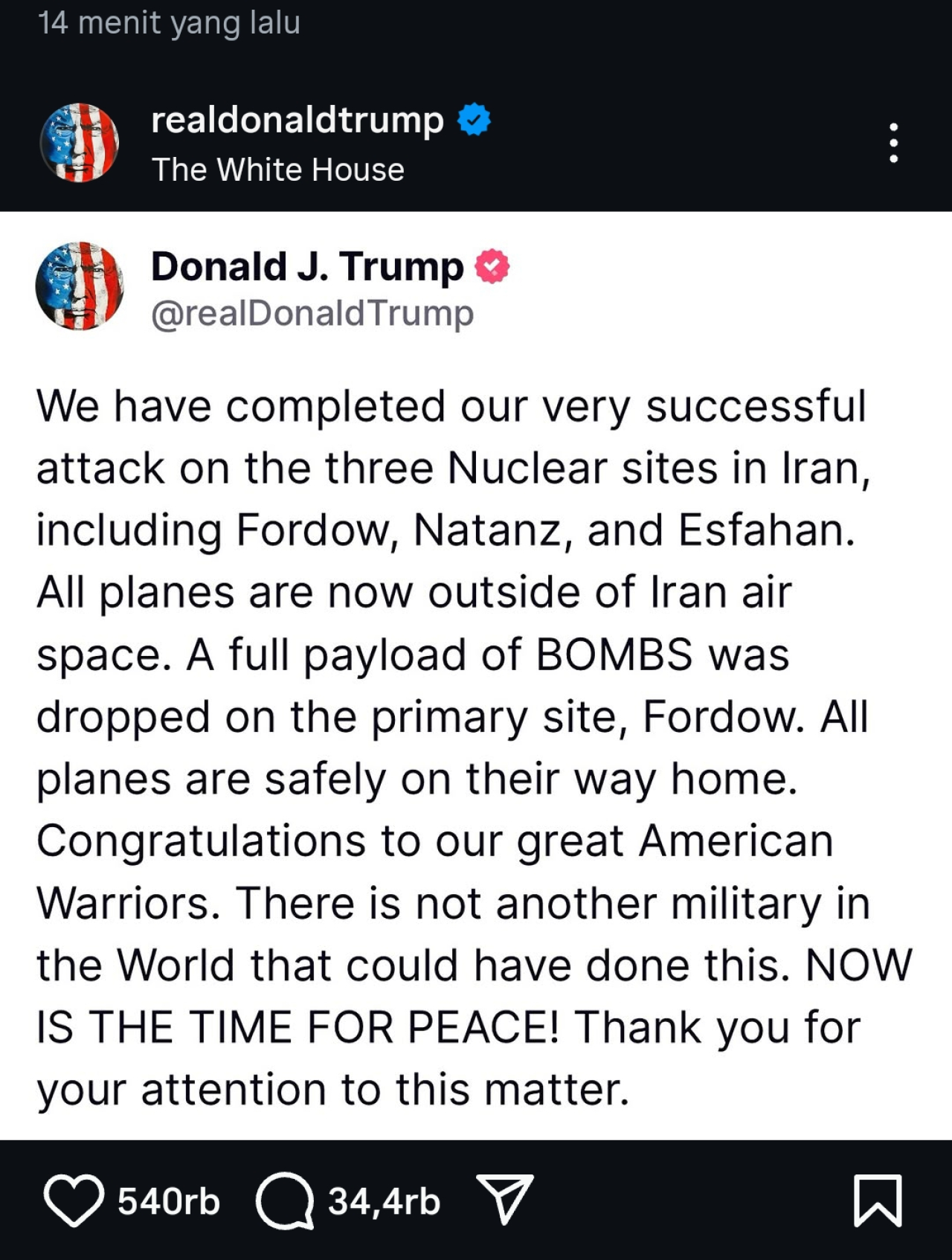Open the realdonaldtrump username in the header
Viewport: 952px width, 1260px height.
click(297, 120)
